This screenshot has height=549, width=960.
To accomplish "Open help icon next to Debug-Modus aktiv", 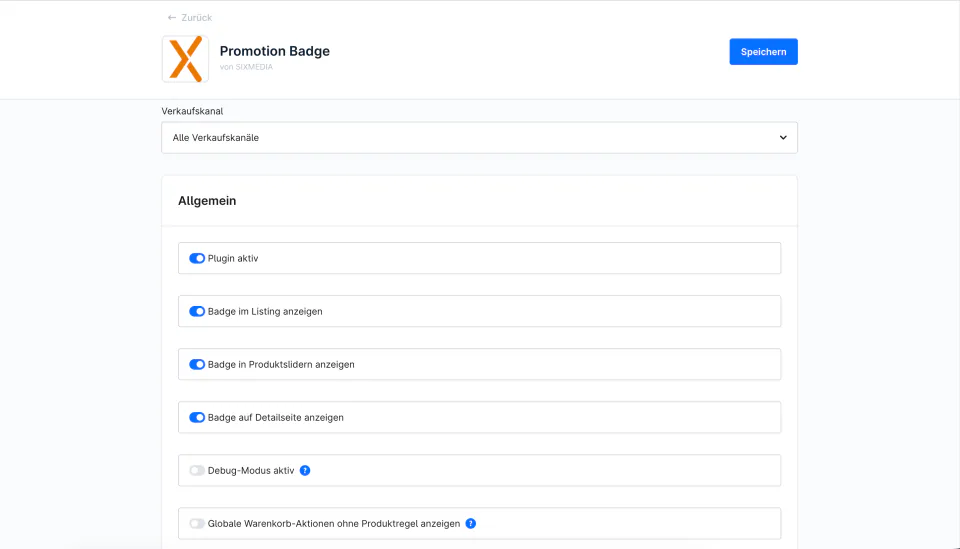I will click(x=305, y=471).
